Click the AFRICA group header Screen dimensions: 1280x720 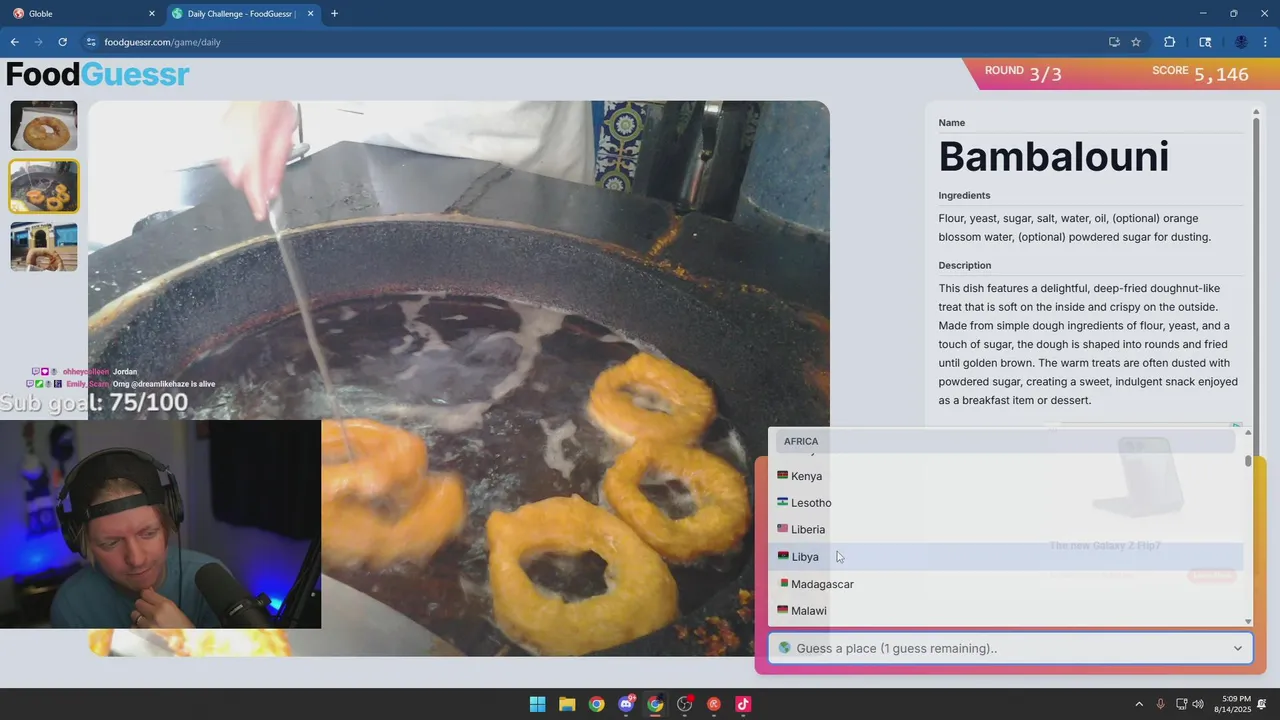(1004, 441)
